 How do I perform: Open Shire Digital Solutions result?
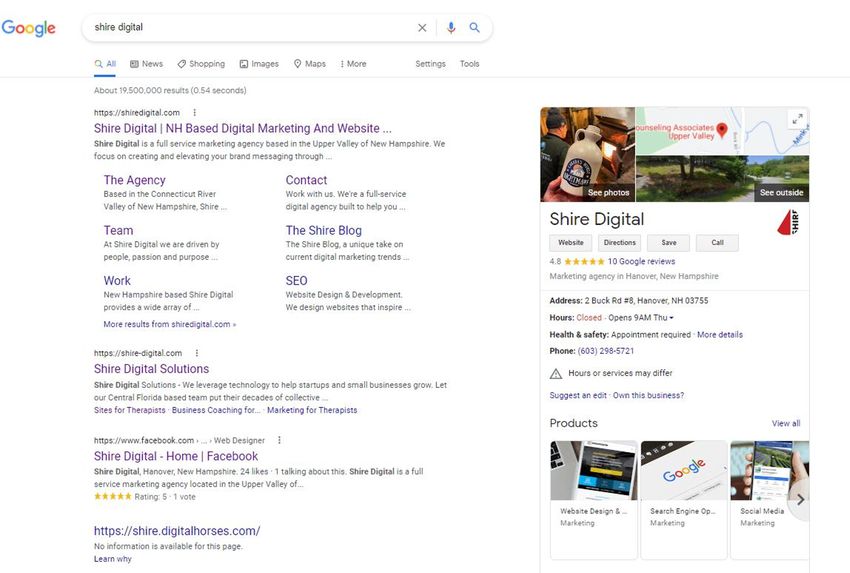(151, 369)
